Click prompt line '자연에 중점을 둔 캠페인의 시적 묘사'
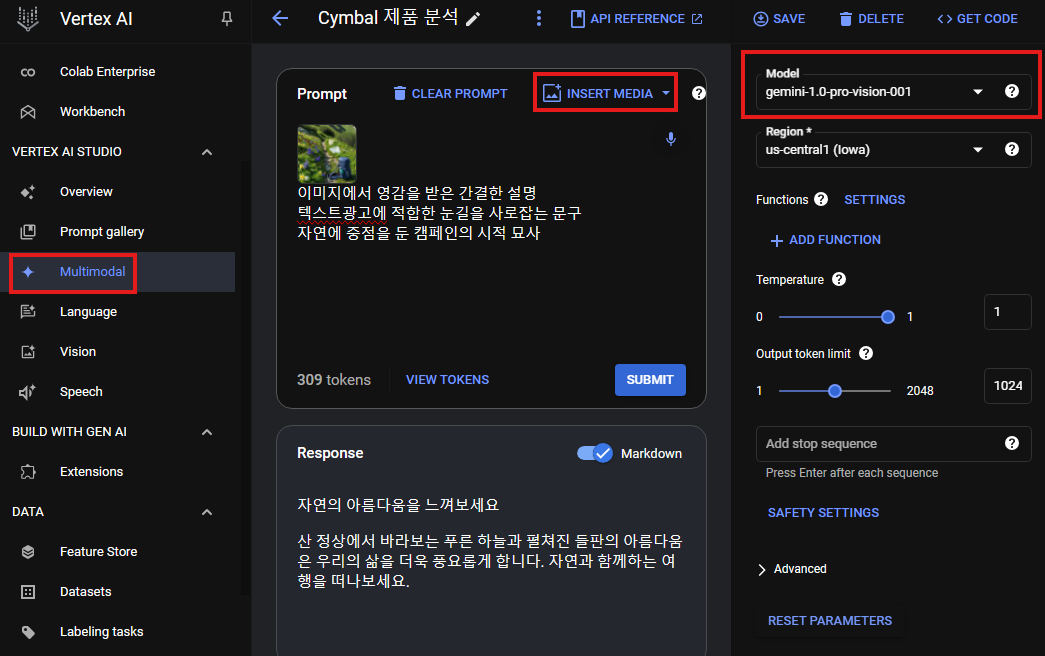1045x656 pixels. pyautogui.click(x=419, y=233)
